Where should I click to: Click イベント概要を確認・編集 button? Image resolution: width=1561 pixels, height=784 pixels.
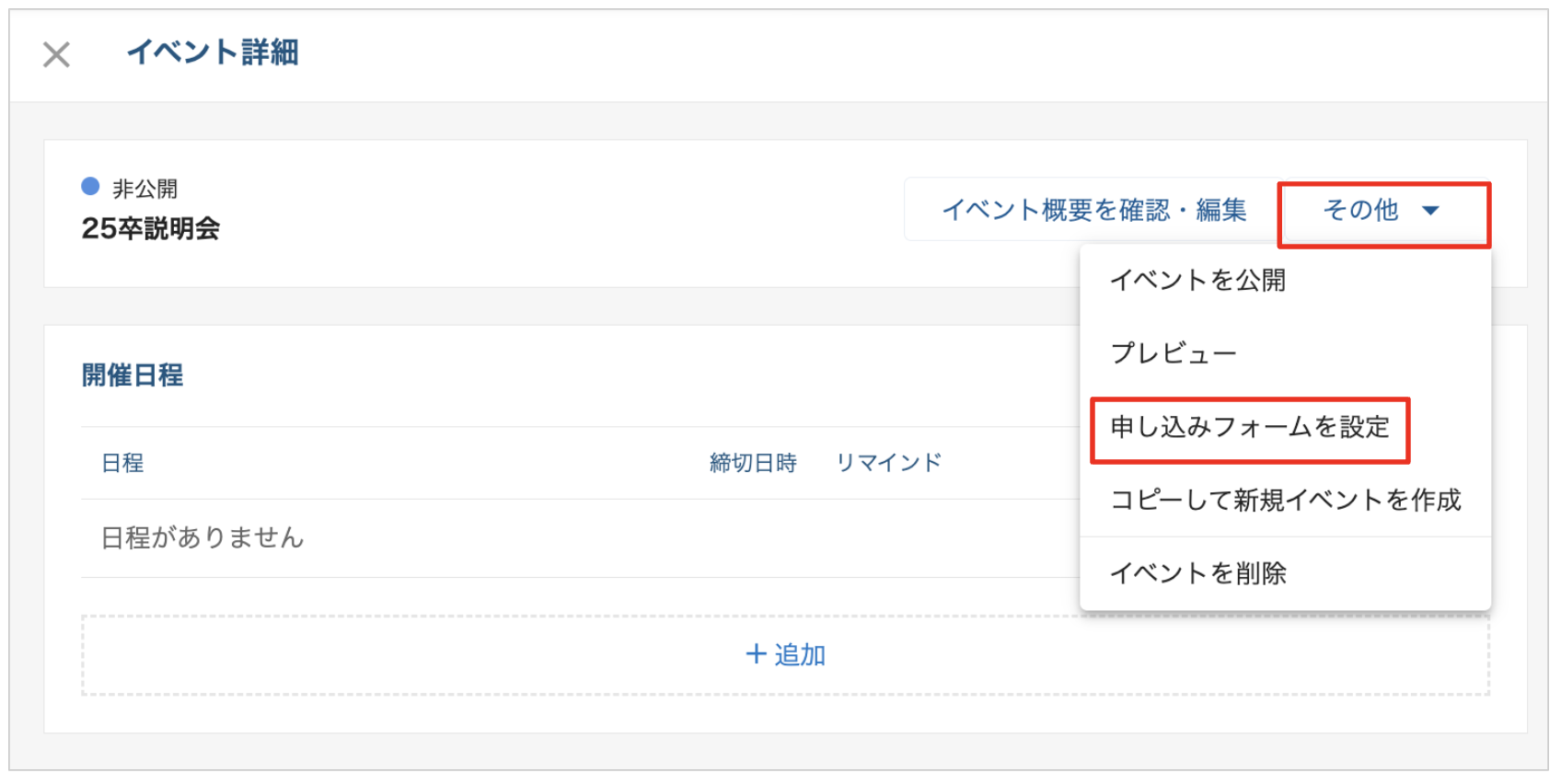[1093, 211]
